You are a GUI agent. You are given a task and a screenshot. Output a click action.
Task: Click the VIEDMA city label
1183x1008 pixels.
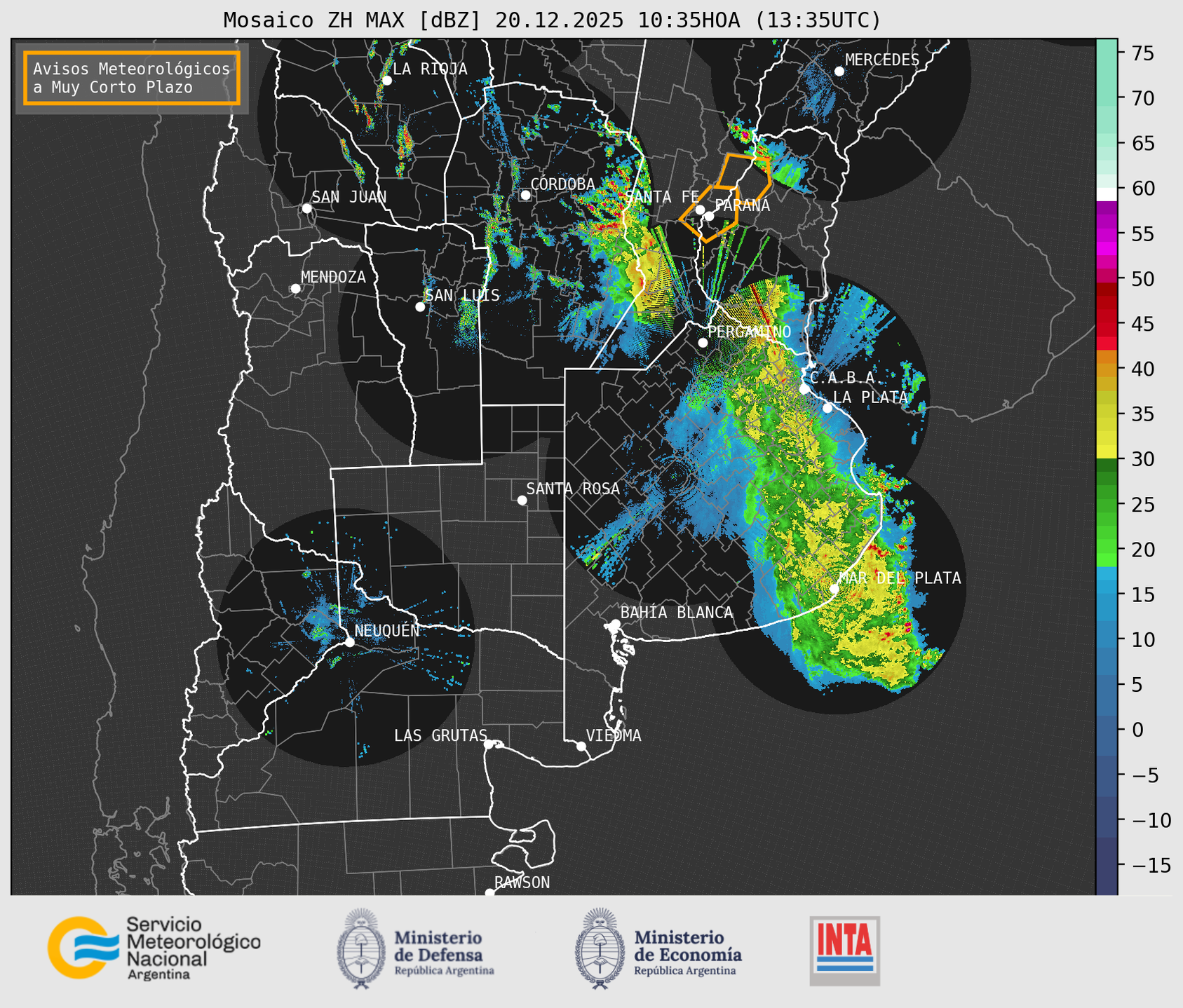[614, 735]
